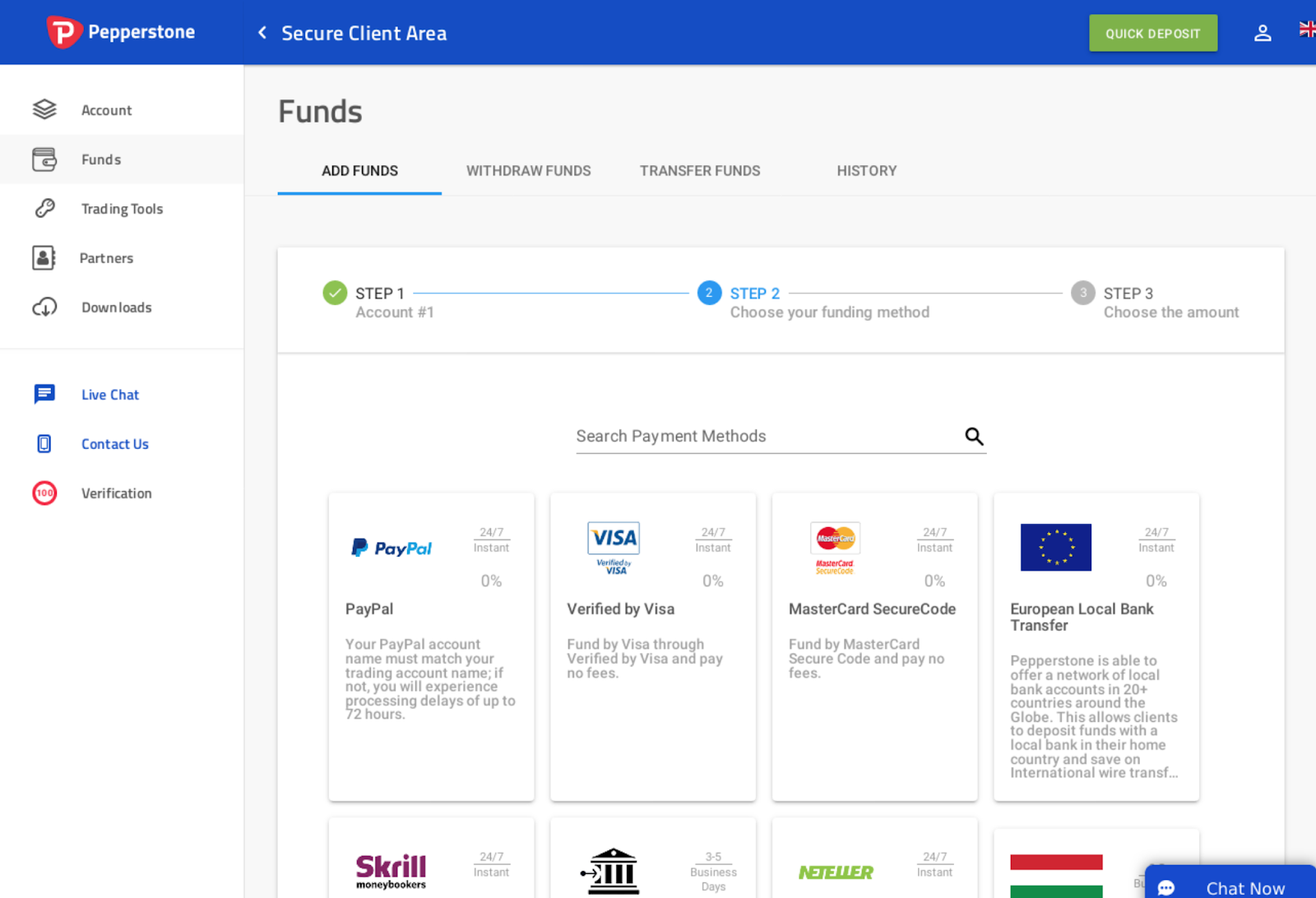The width and height of the screenshot is (1316, 898).
Task: Select the Verified by Visa card title
Action: (620, 609)
